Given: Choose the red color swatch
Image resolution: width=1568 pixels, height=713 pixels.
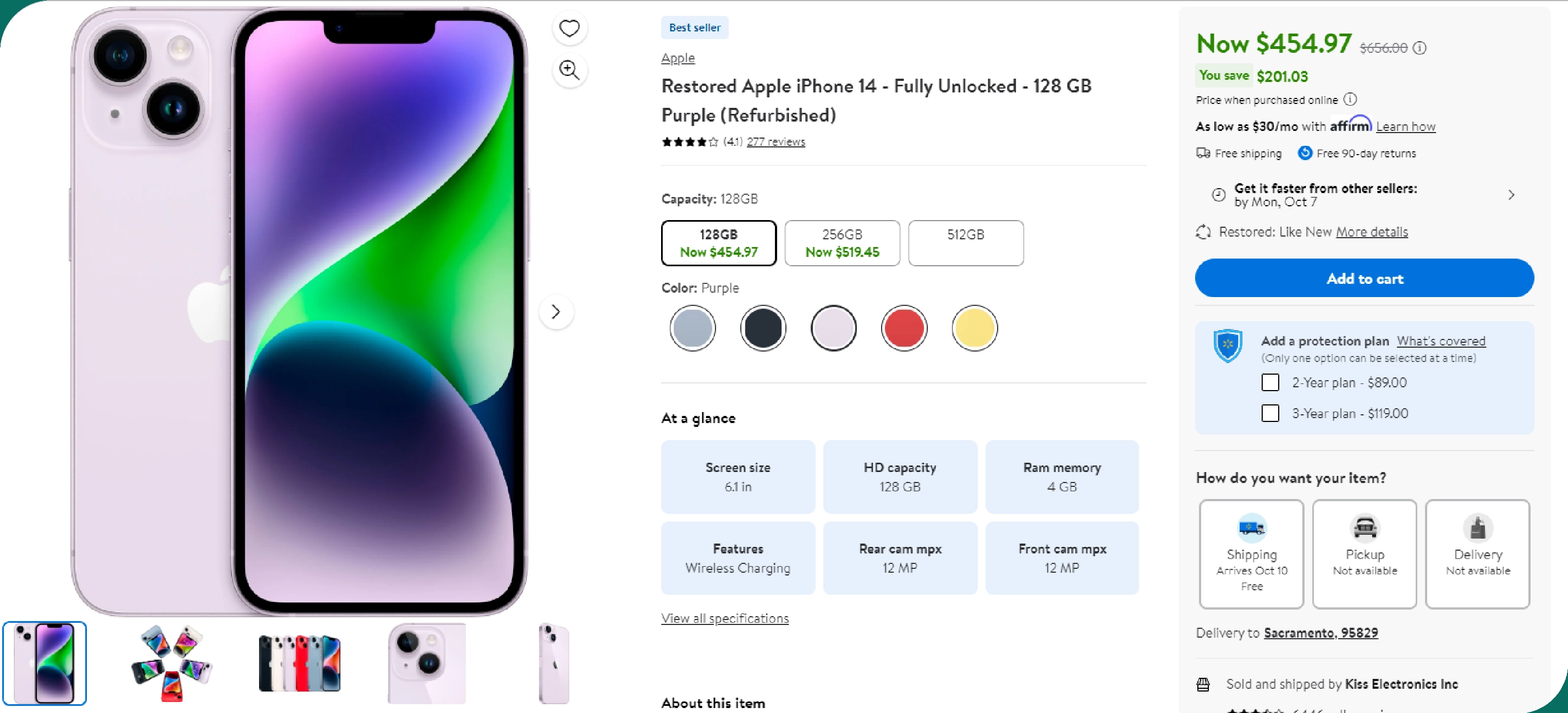Looking at the screenshot, I should [x=904, y=328].
